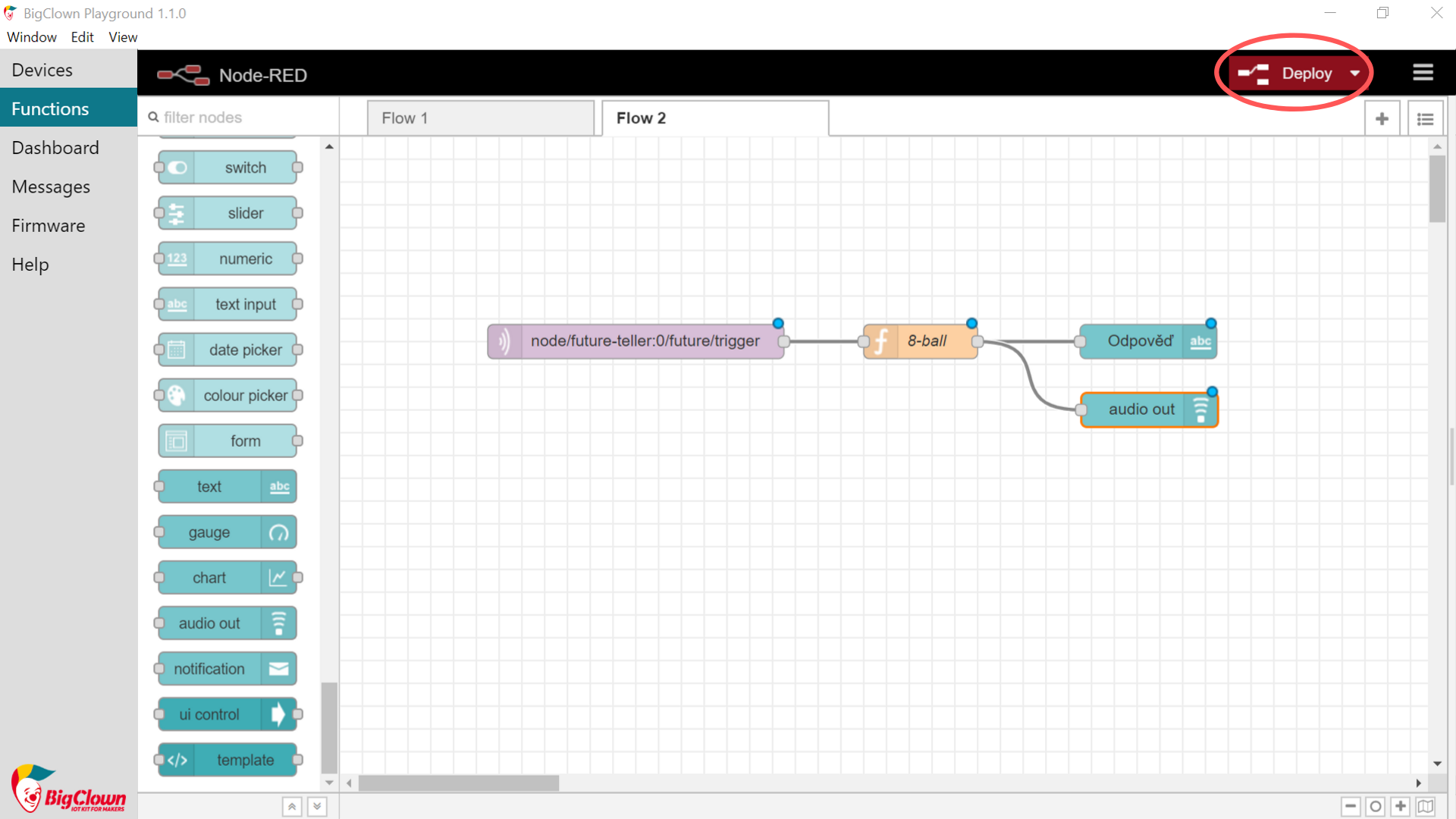1456x819 pixels.
Task: Open the Deploy options dropdown arrow
Action: click(x=1354, y=74)
